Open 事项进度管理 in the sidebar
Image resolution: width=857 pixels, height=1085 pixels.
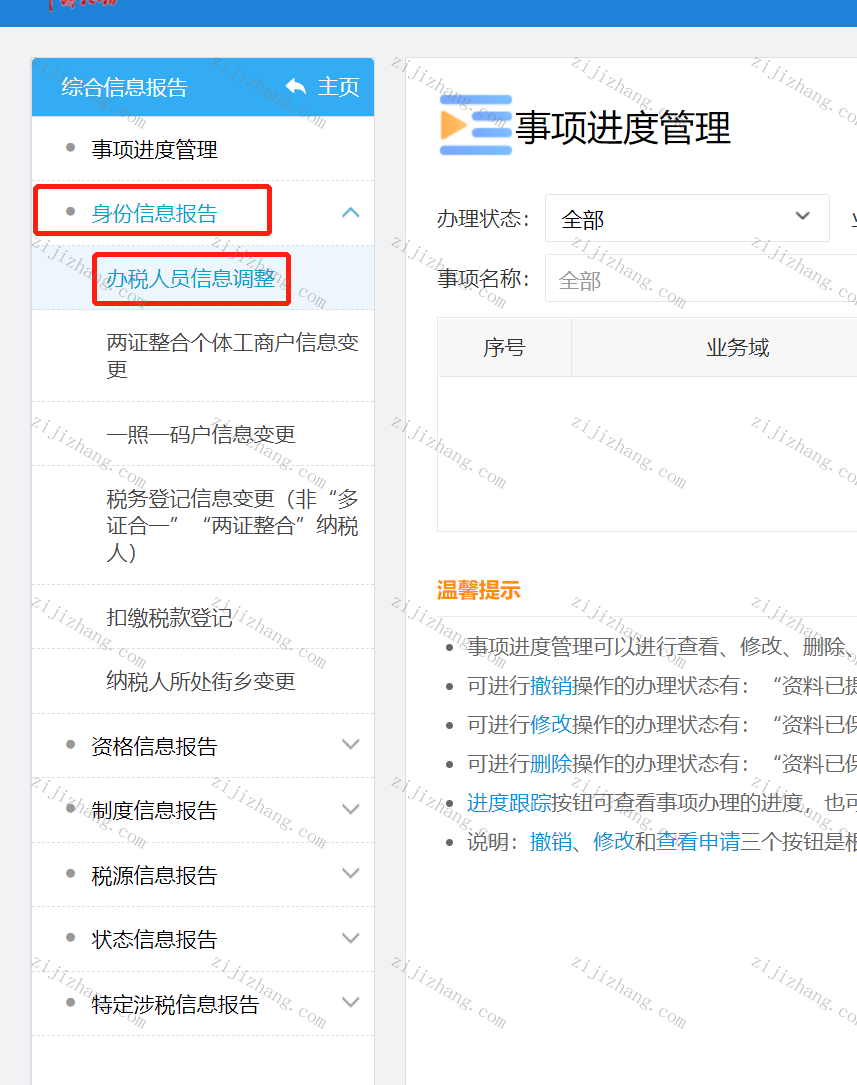(154, 149)
